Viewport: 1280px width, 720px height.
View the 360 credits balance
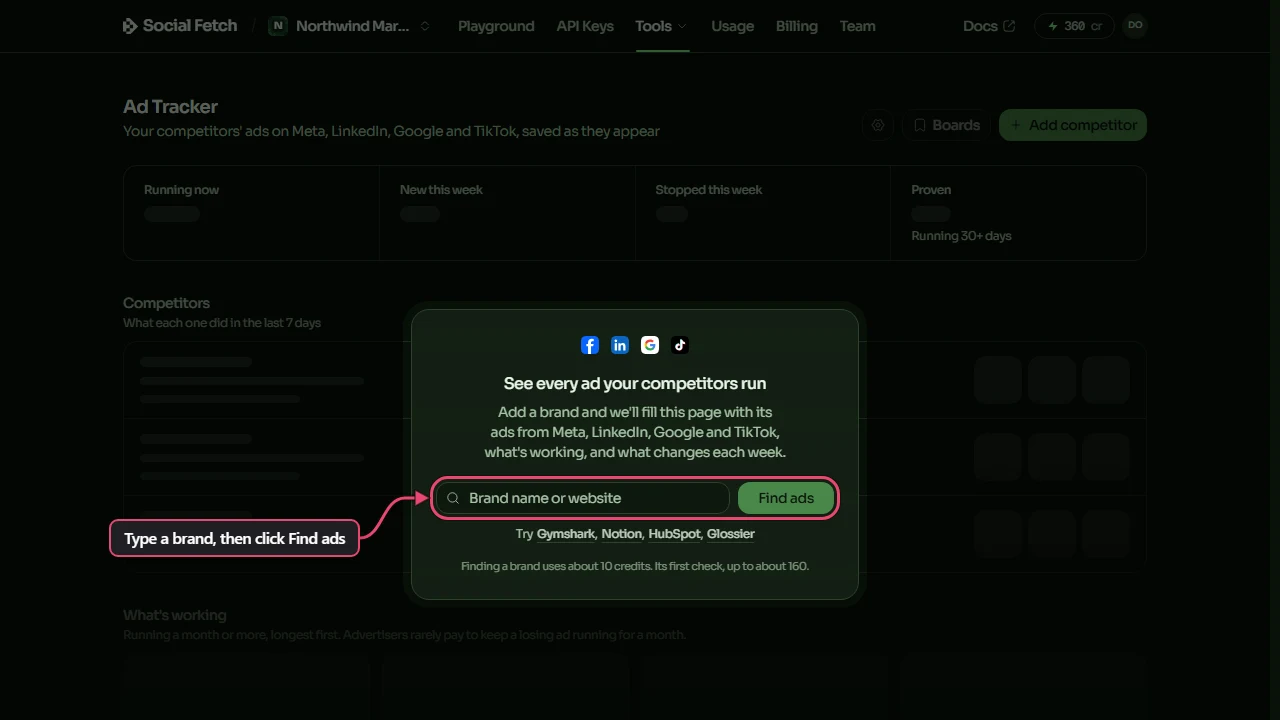pos(1075,26)
